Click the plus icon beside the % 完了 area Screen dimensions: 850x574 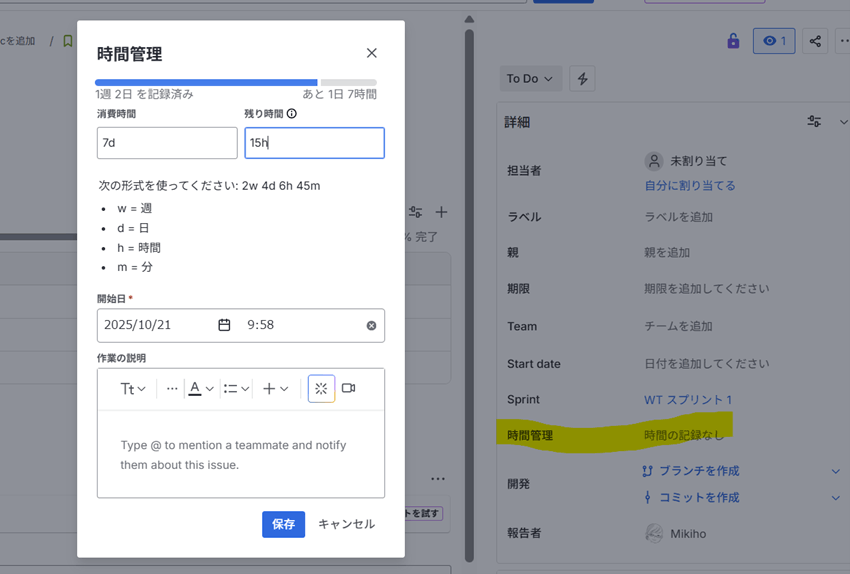click(441, 212)
